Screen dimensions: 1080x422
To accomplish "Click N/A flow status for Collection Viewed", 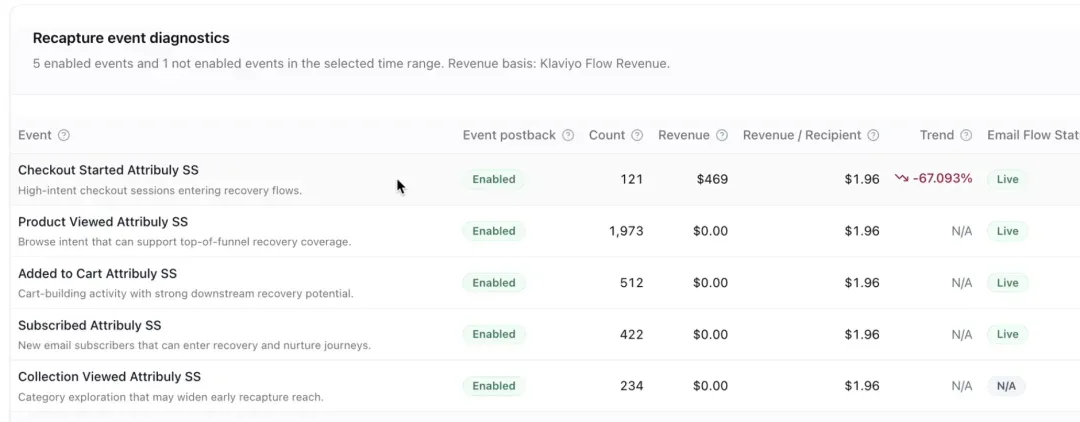I will pyautogui.click(x=1006, y=386).
